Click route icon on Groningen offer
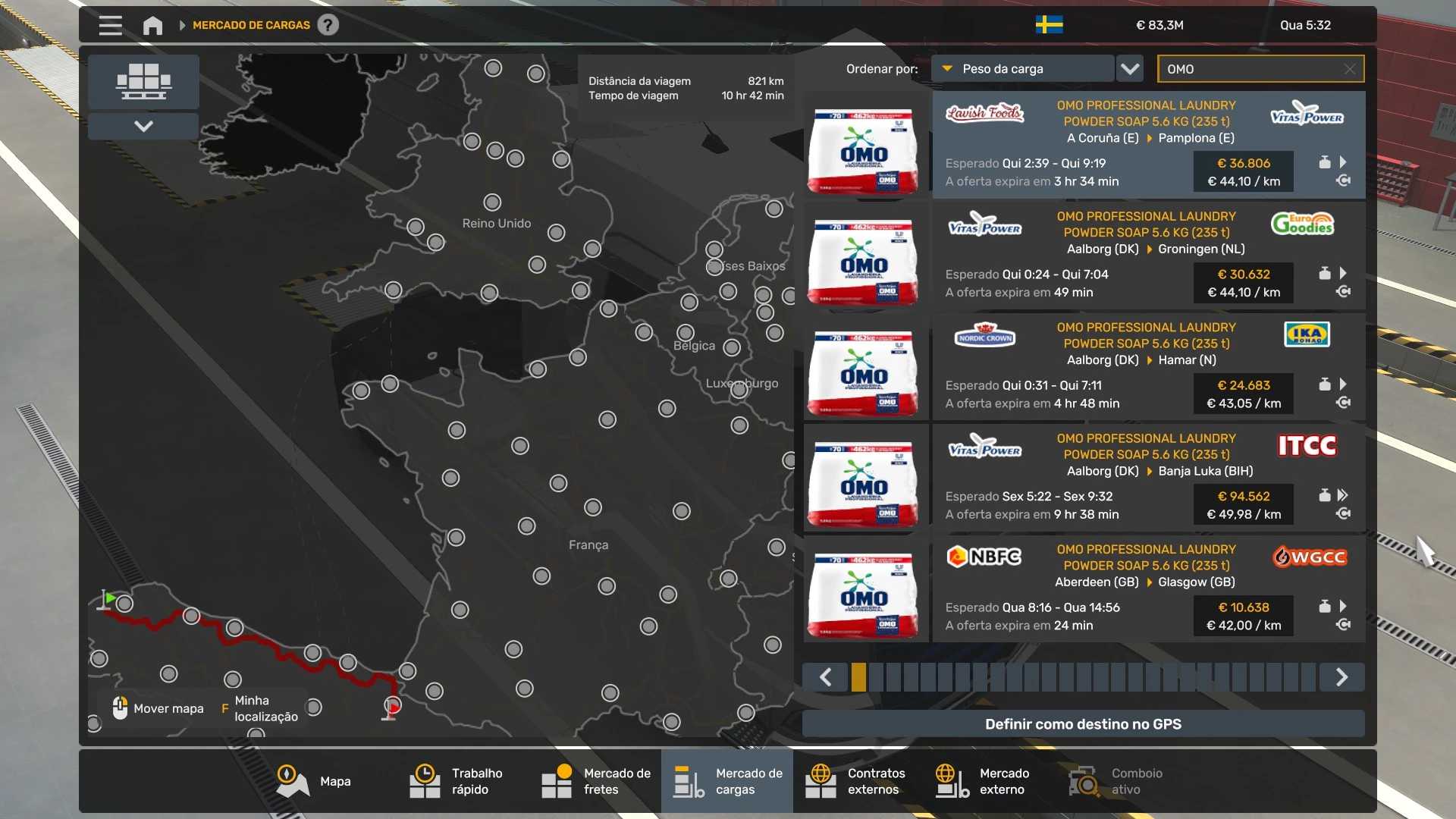 coord(1343,292)
